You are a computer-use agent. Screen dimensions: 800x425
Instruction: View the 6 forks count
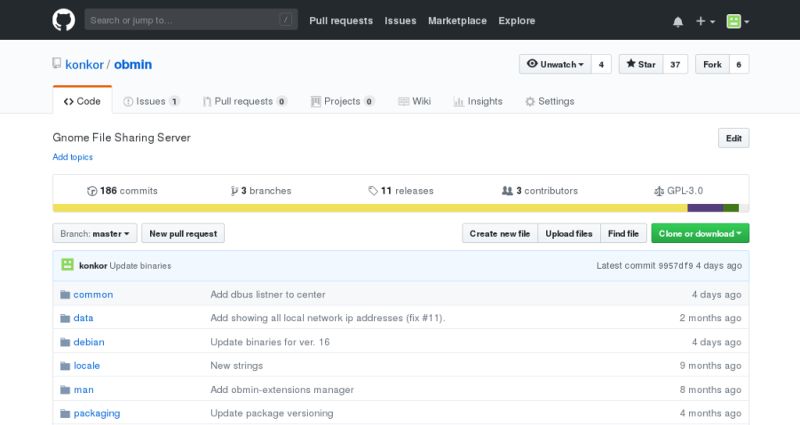739,64
